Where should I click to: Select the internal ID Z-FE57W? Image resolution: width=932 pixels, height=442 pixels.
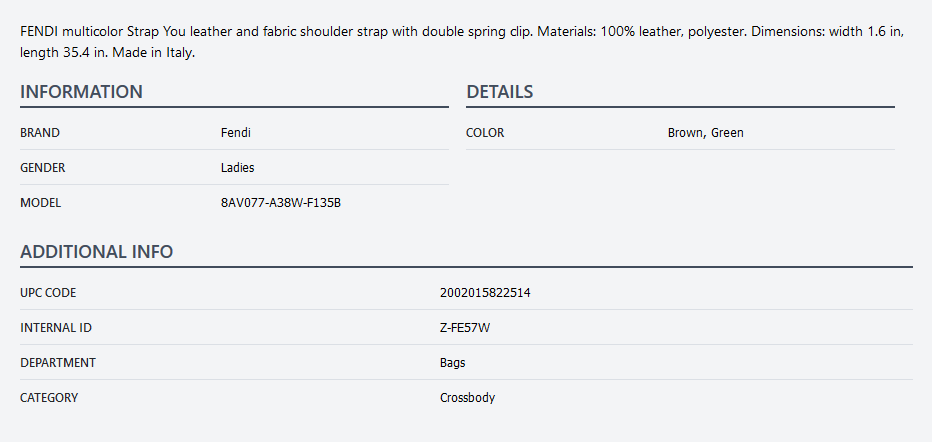(465, 328)
